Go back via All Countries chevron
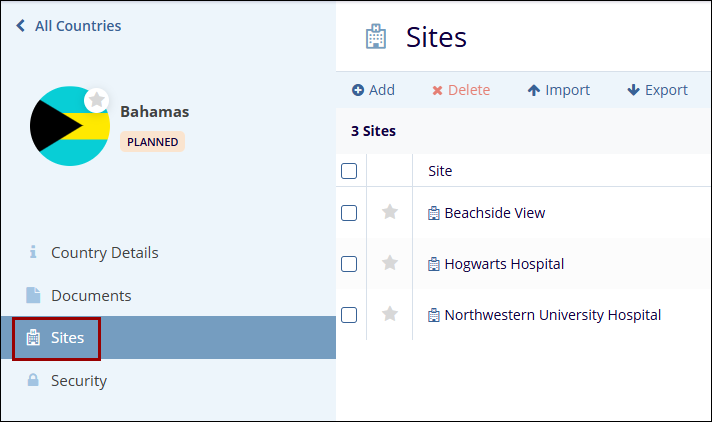Viewport: 712px width, 422px height. [x=20, y=26]
